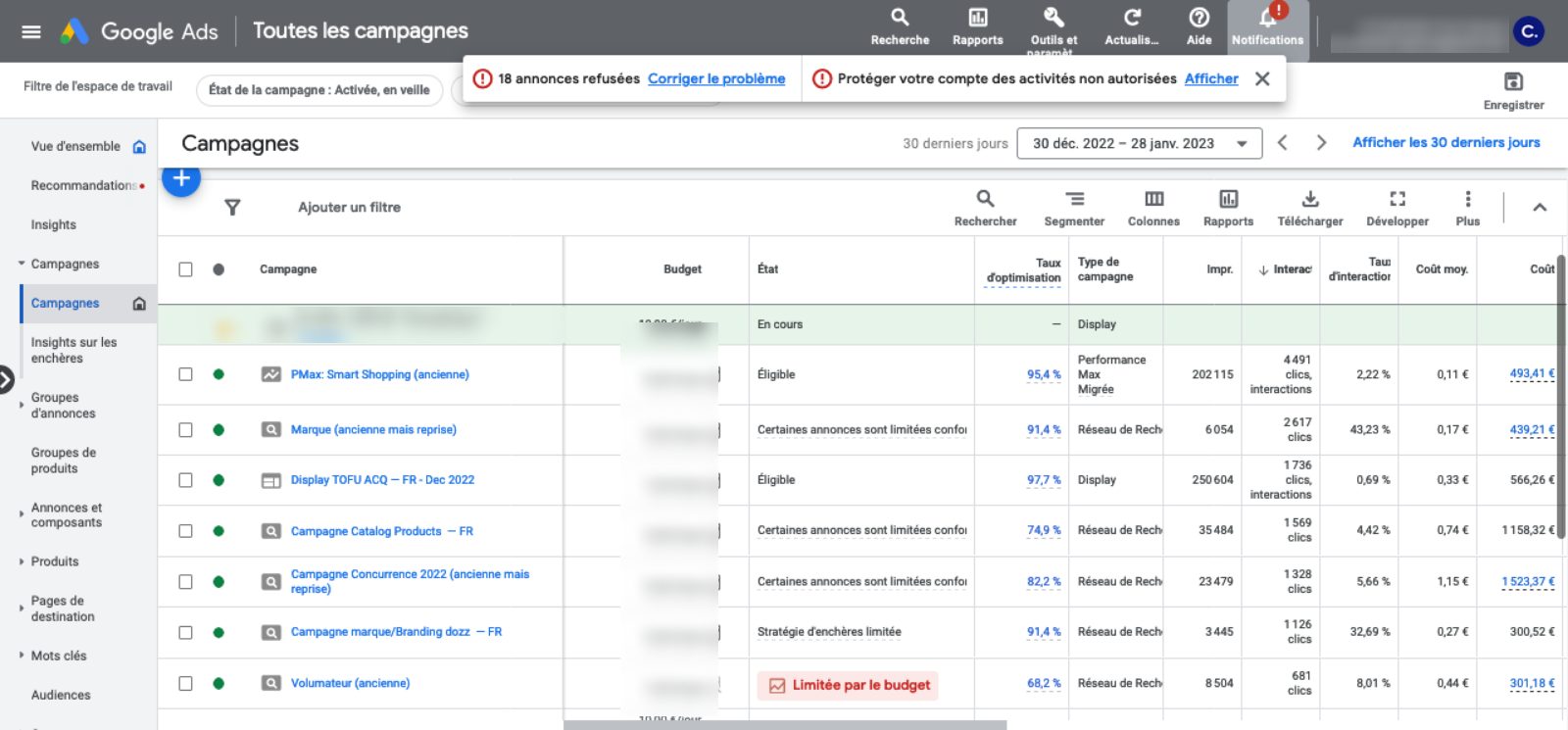Click the blue plus new campaign button
Viewport: 1568px width, 730px height.
pyautogui.click(x=181, y=178)
